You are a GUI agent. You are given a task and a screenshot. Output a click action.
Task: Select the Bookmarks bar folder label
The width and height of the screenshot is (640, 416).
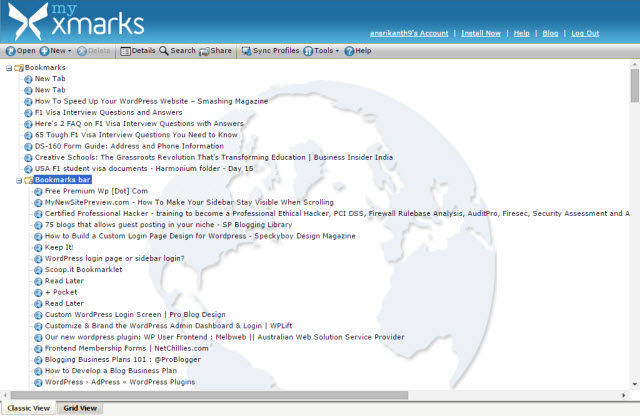coord(62,180)
